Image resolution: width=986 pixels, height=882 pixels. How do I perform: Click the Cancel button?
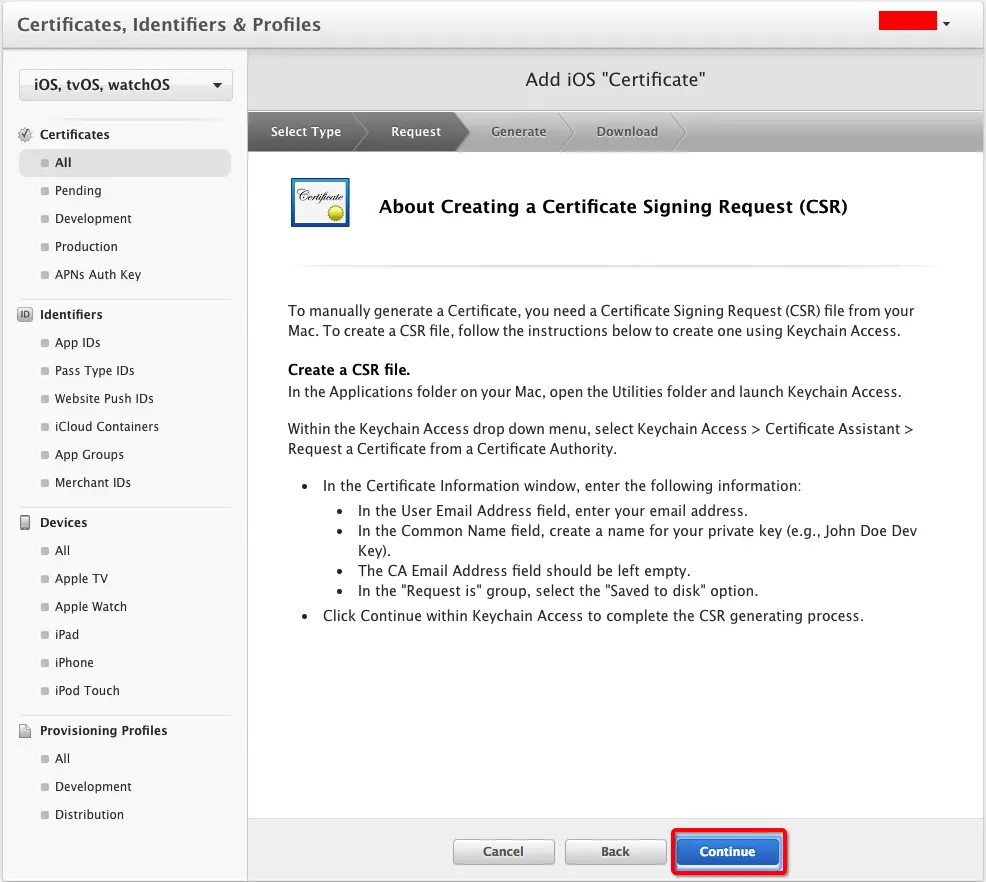point(503,851)
